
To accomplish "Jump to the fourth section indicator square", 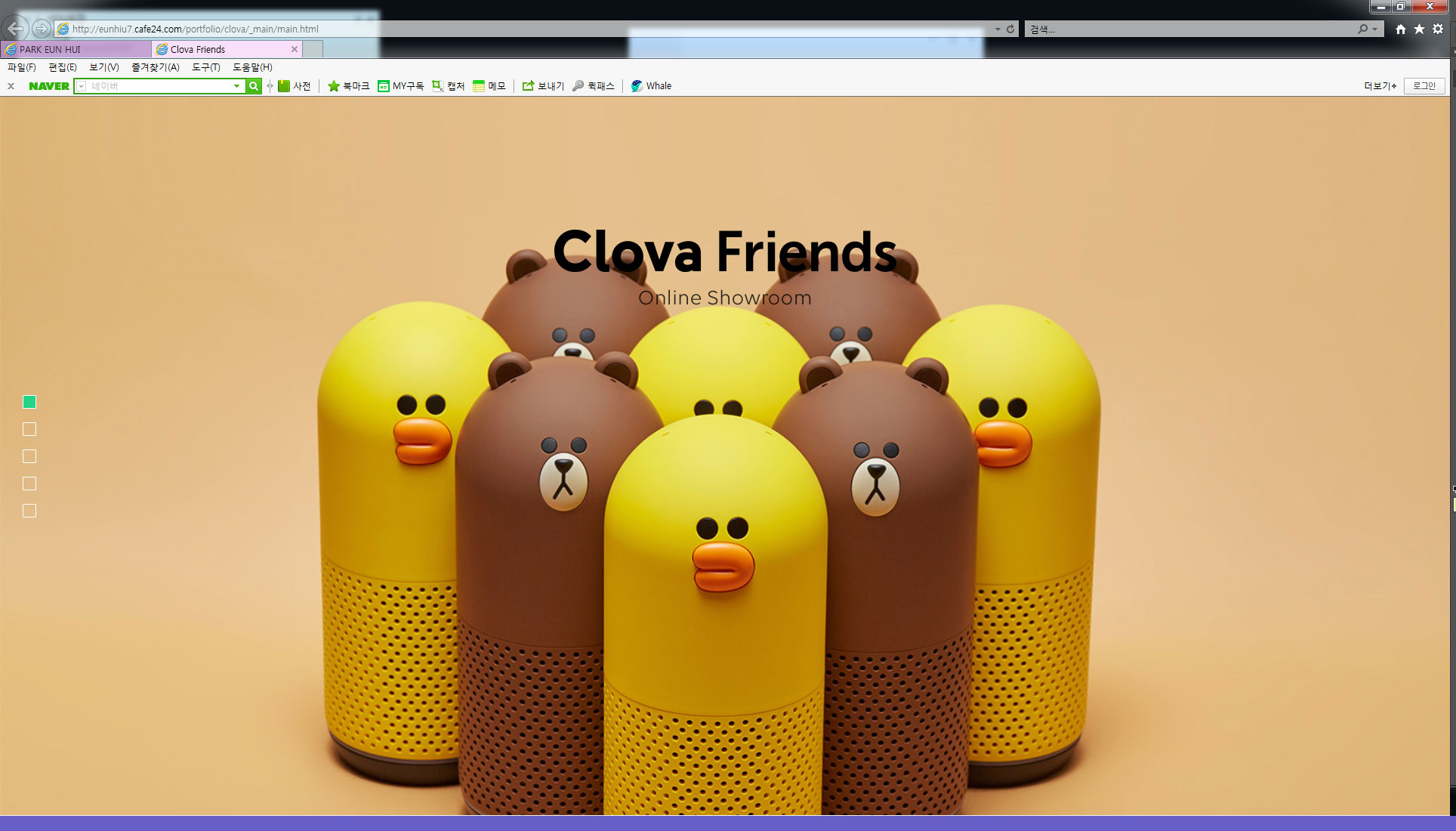I will tap(29, 483).
